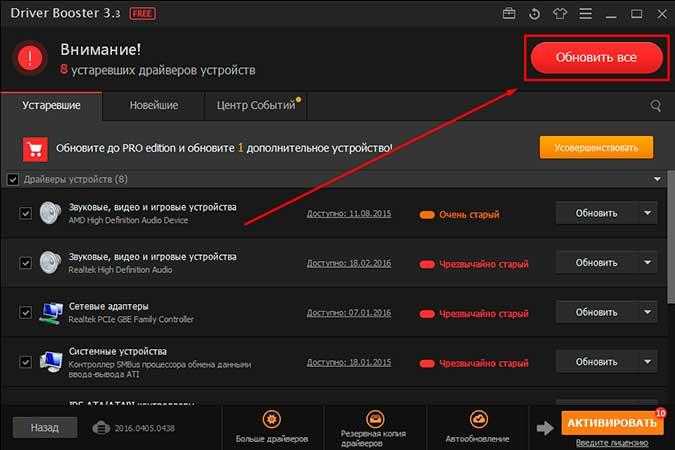The image size is (675, 450).
Task: Click the database version icon 2016.0405.0438
Action: [x=101, y=428]
